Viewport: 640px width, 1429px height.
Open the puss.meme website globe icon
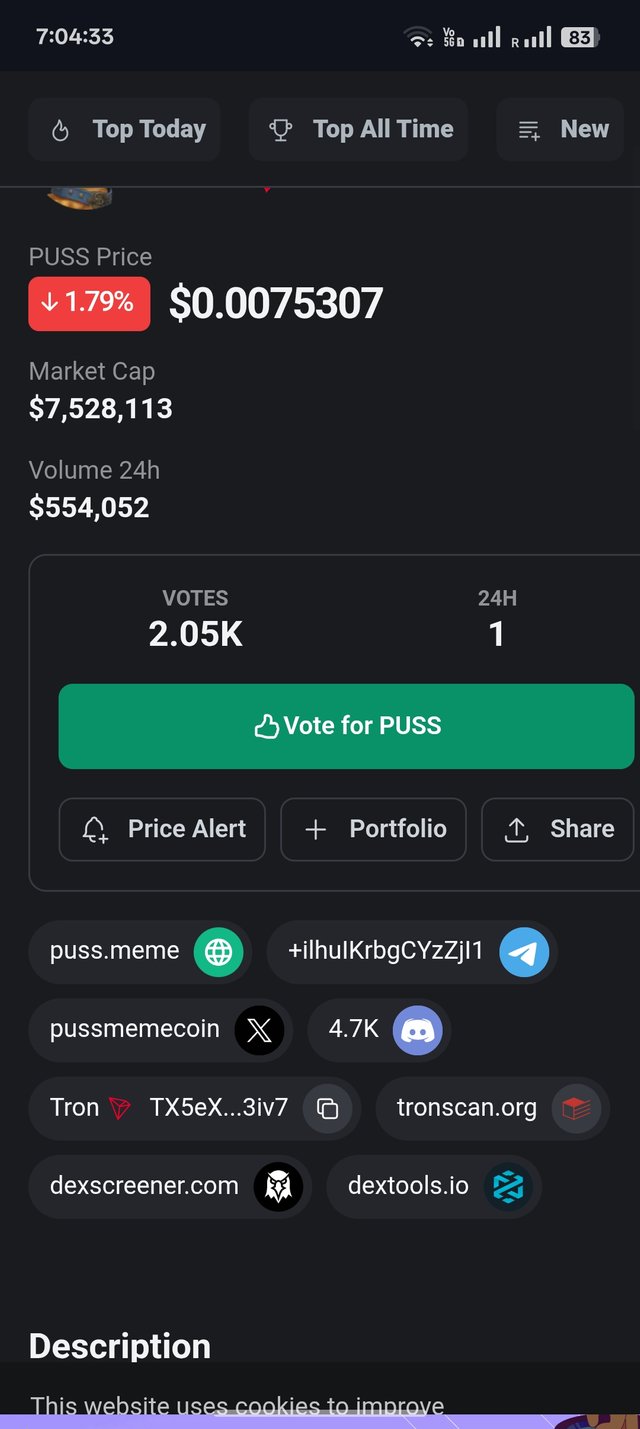(x=218, y=951)
